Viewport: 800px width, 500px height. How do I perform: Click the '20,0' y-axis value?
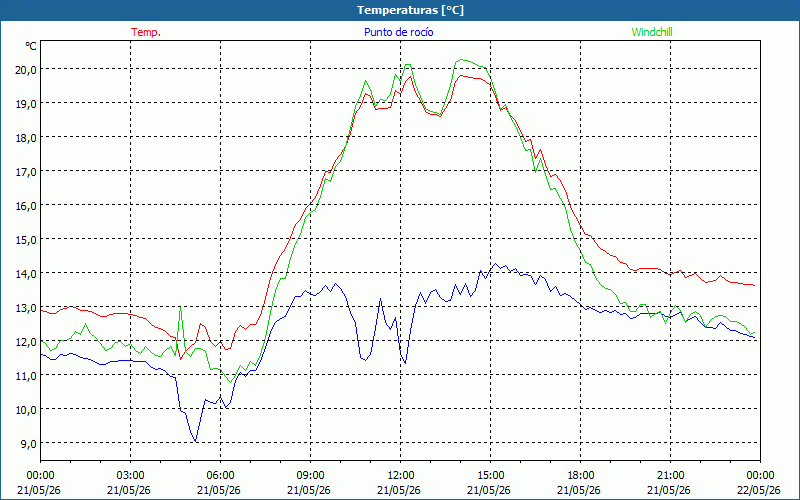(26, 70)
